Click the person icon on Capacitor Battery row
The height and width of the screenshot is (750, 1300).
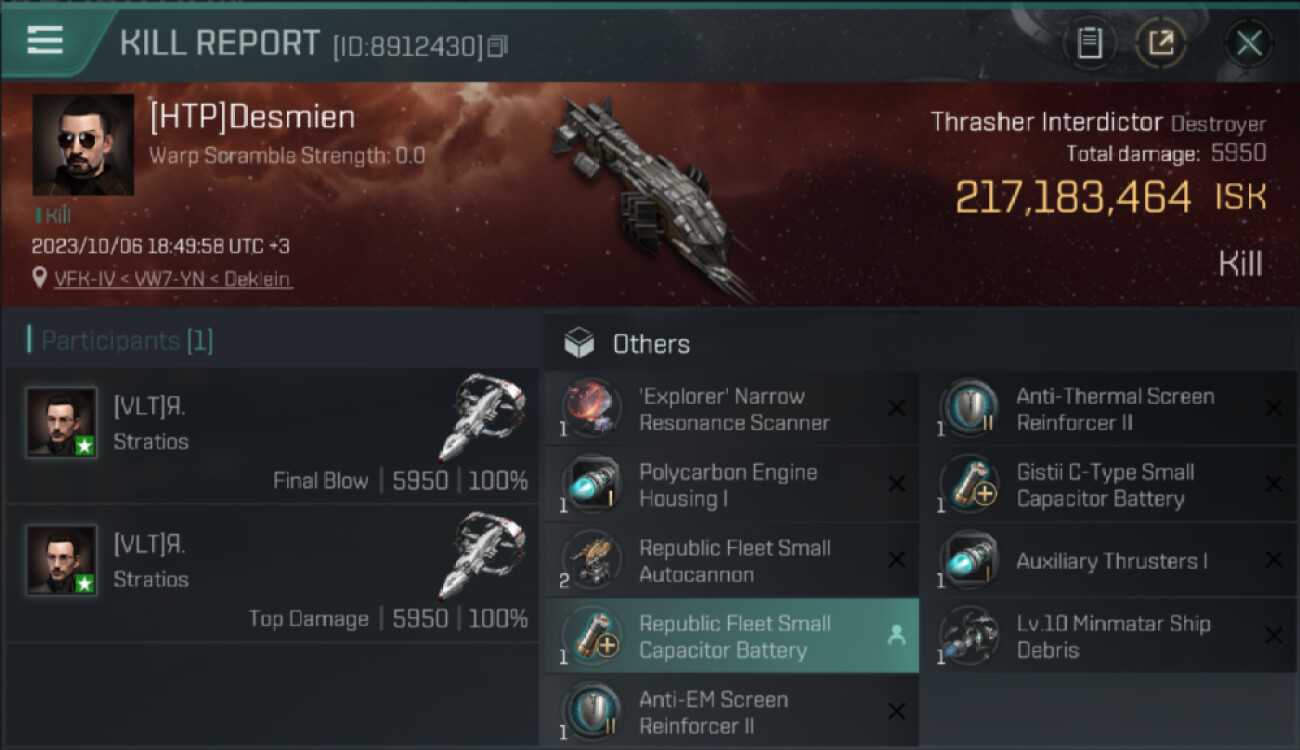pos(896,636)
